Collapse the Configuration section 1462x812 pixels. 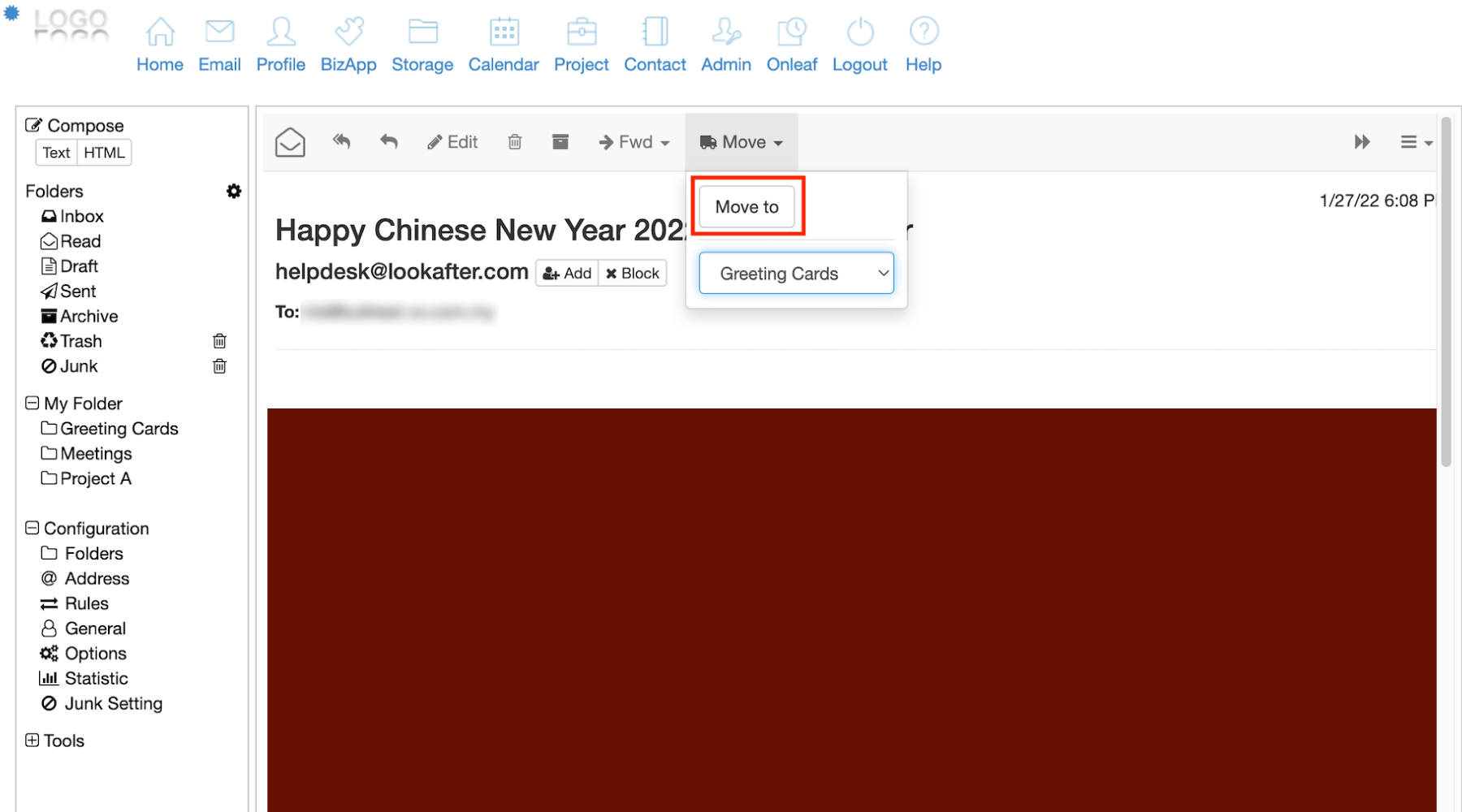pos(32,528)
